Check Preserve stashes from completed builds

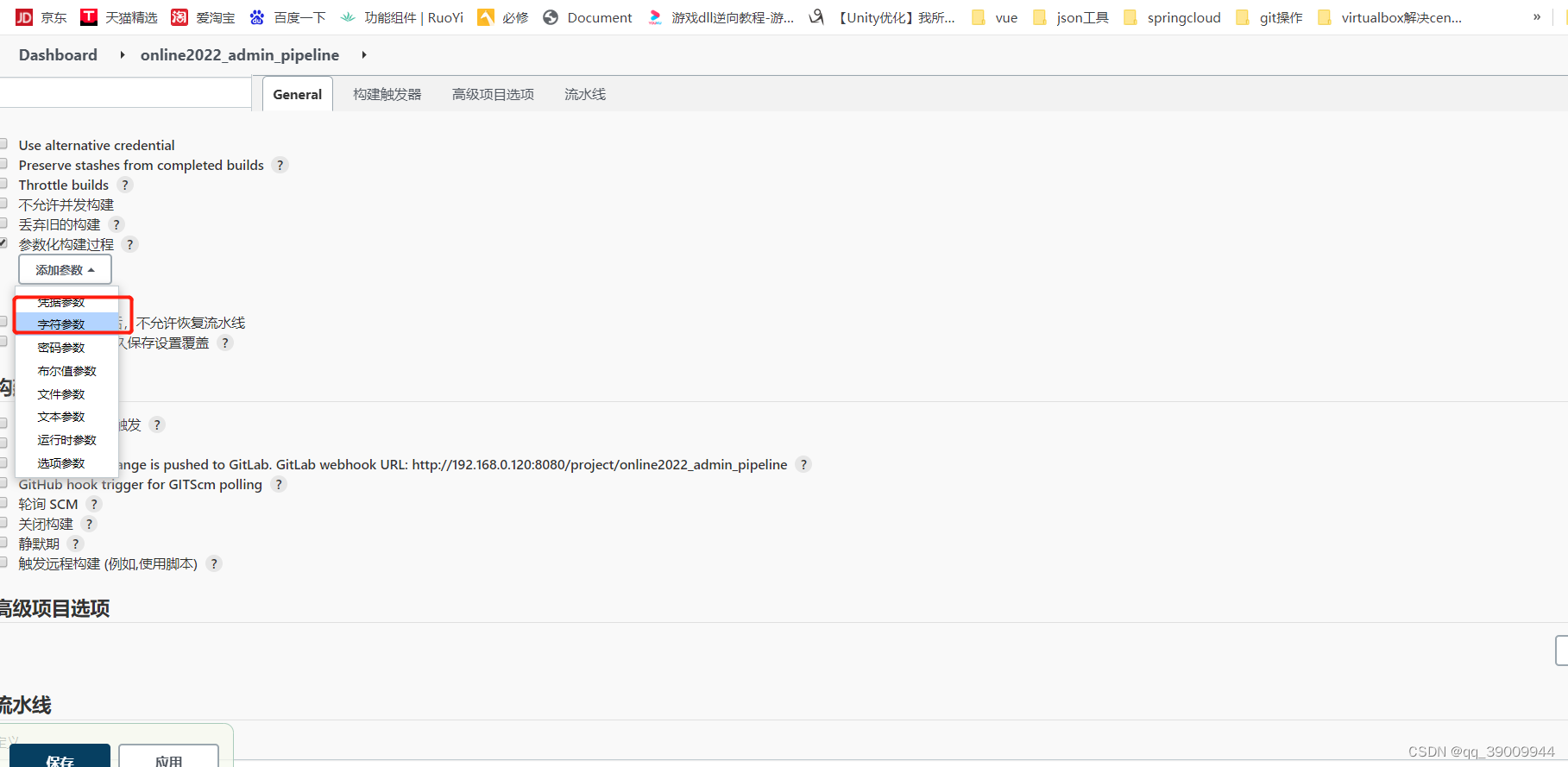(3, 164)
